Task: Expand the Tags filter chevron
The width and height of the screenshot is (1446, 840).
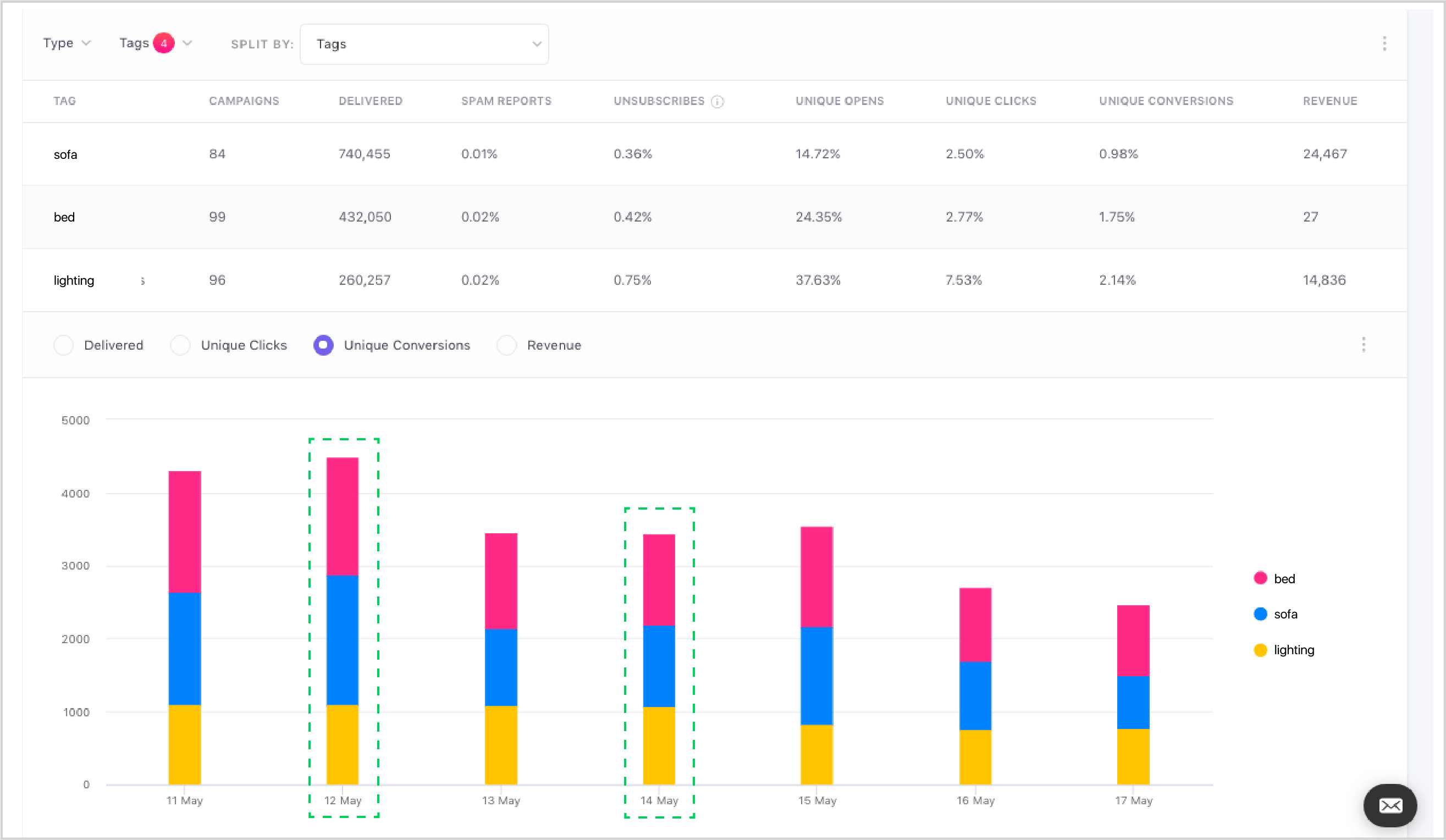Action: 187,43
